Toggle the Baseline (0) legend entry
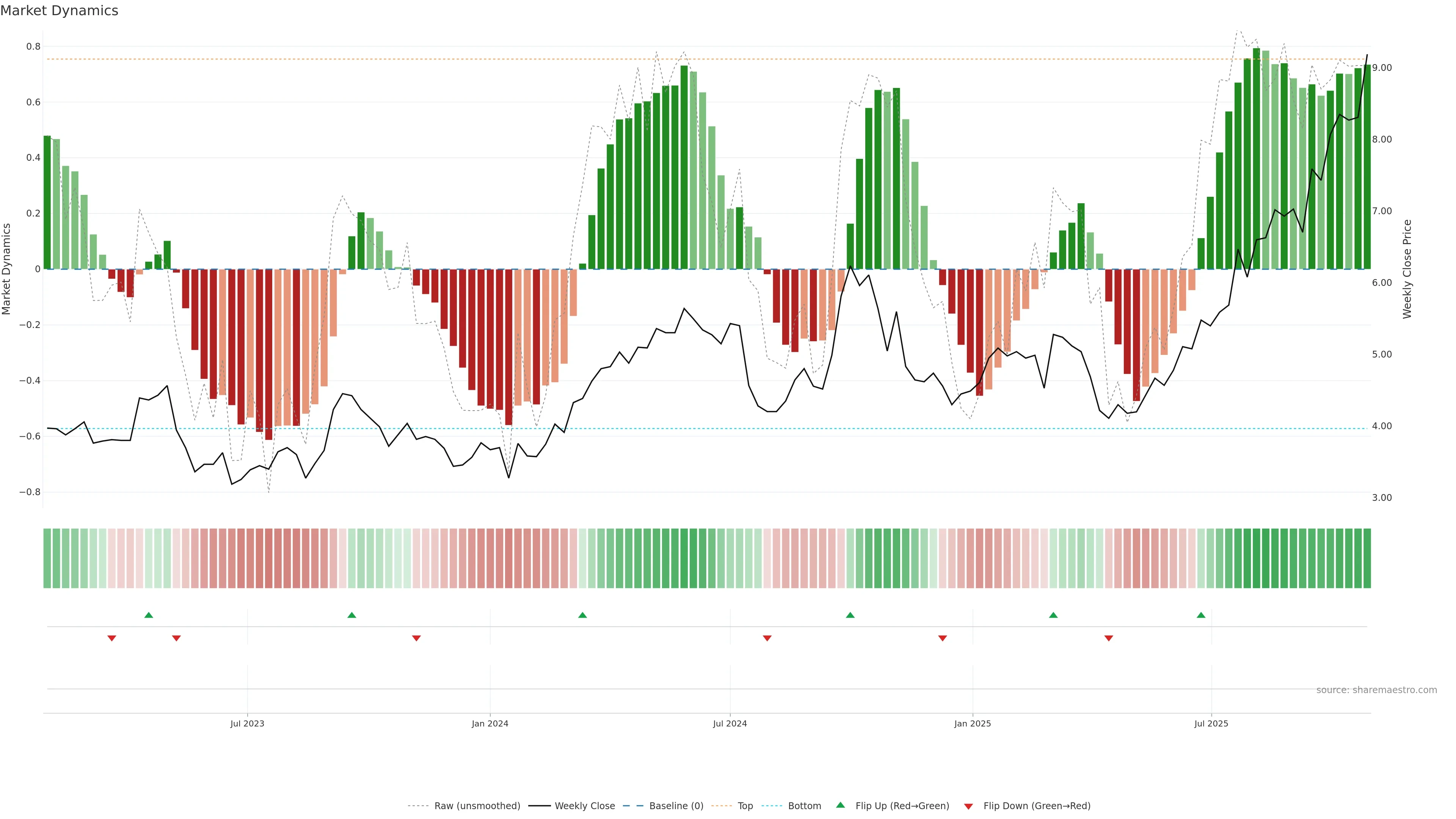 tap(676, 805)
